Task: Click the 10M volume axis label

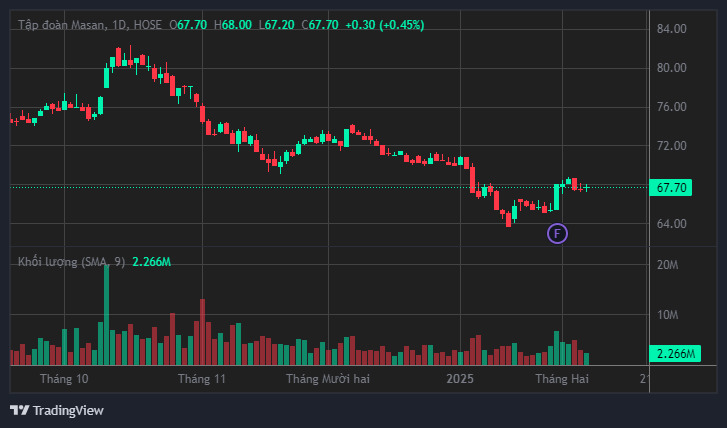Action: [668, 315]
